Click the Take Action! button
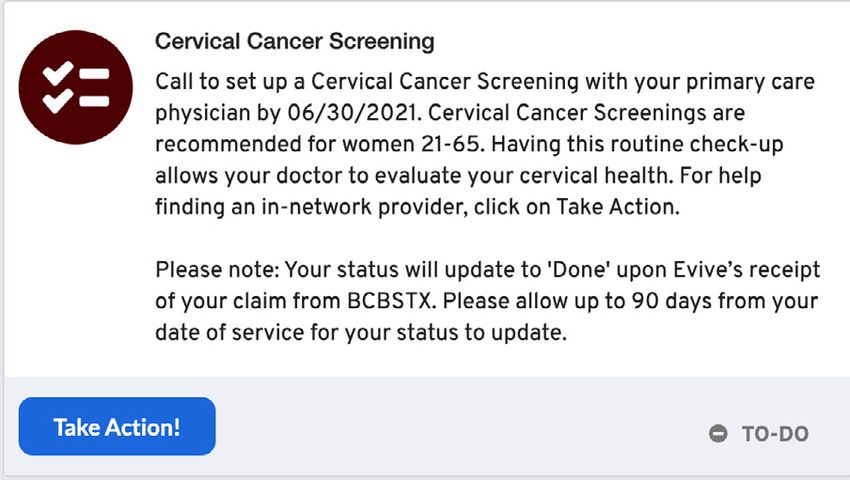 pyautogui.click(x=117, y=426)
